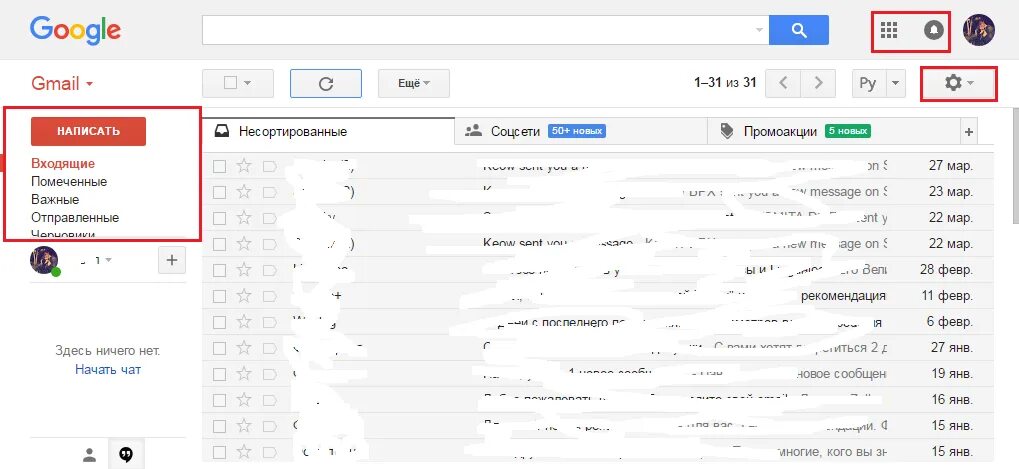1019x469 pixels.
Task: Star the message dated 6 февр.
Action: point(244,322)
